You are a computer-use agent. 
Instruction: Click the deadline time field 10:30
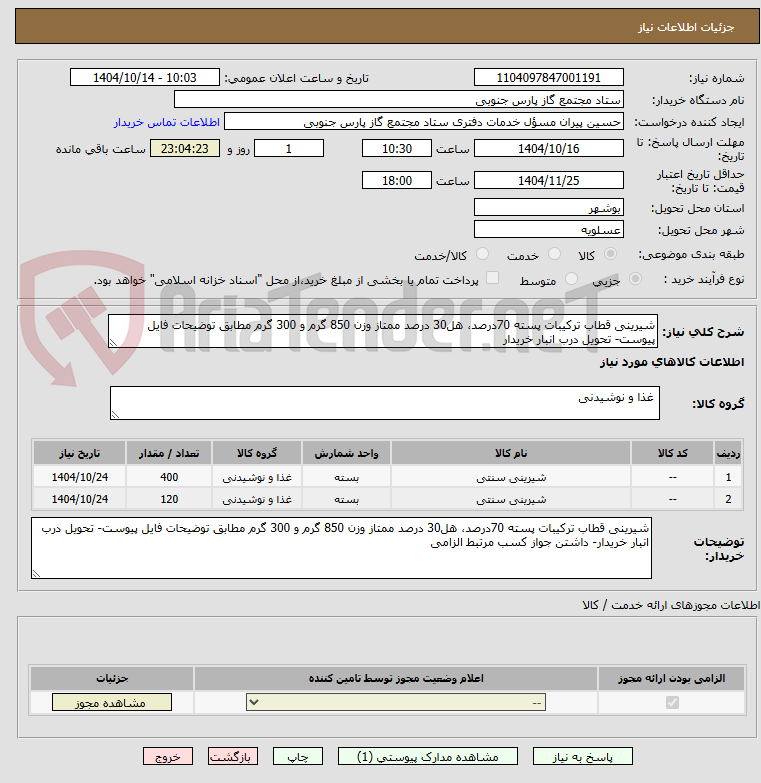pyautogui.click(x=396, y=148)
